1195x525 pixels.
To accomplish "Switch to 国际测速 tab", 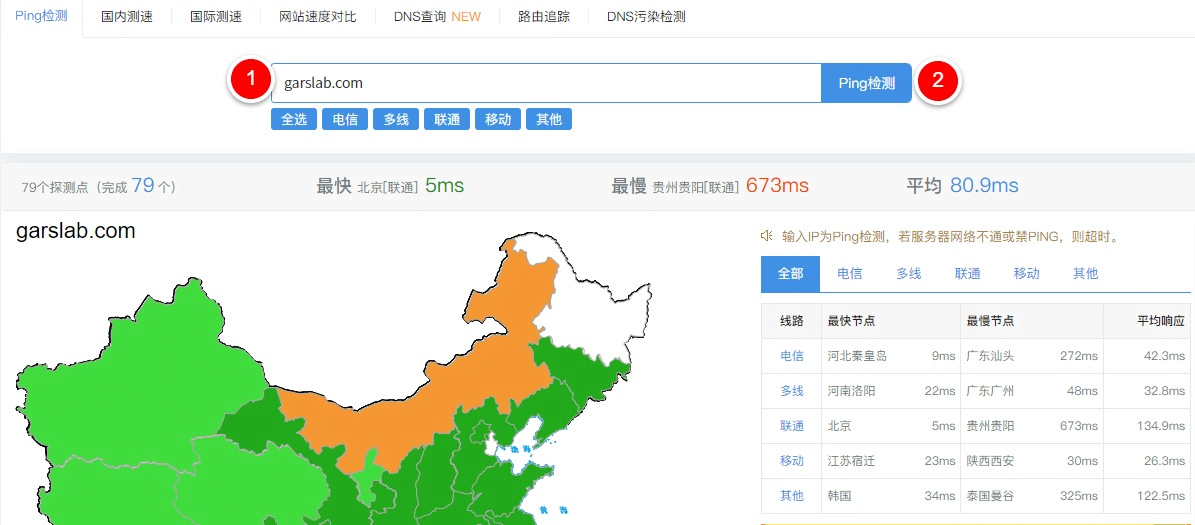I will click(x=216, y=16).
